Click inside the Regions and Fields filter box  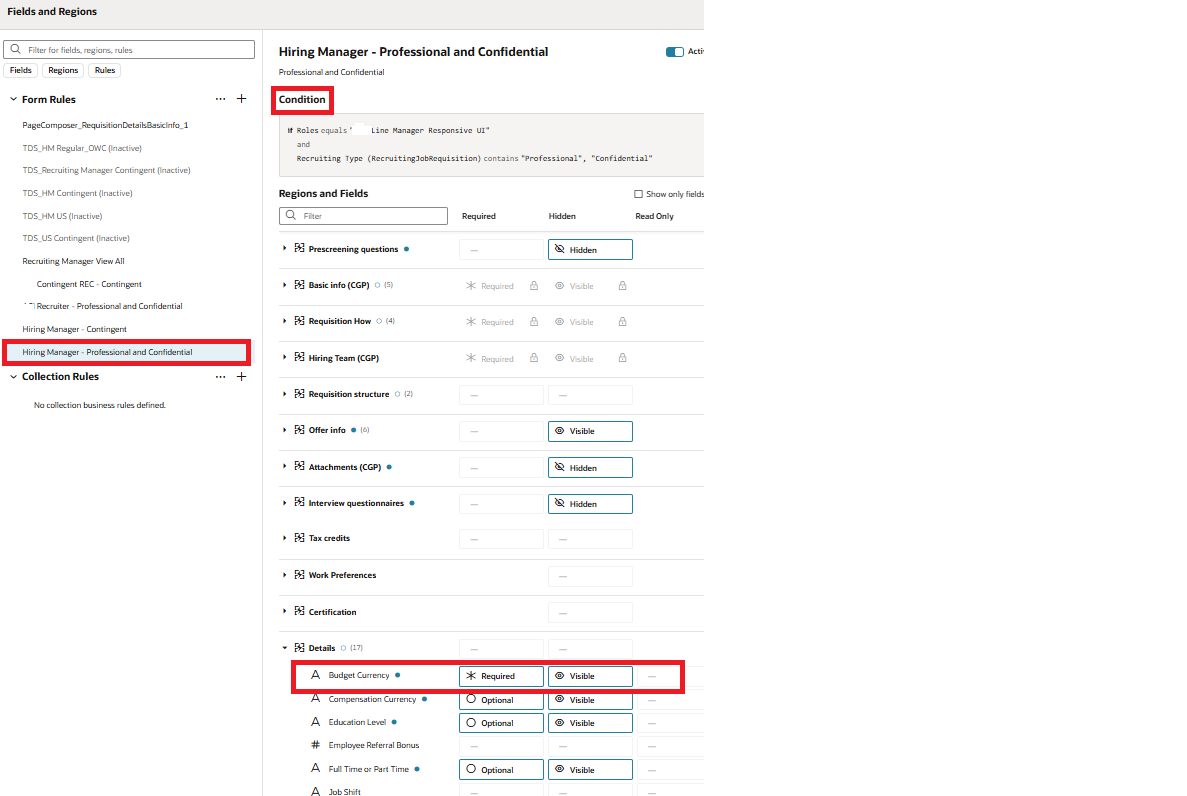370,216
